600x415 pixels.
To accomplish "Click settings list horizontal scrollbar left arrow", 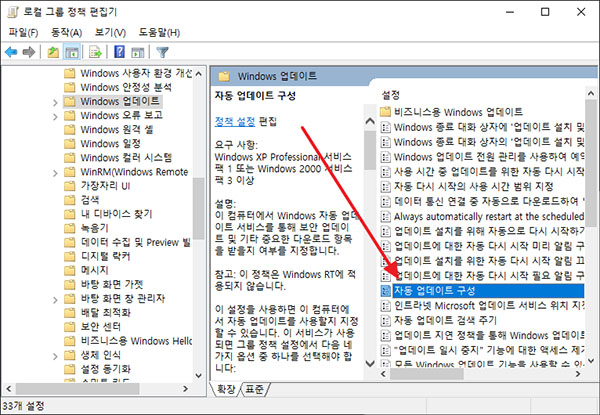I will (383, 374).
